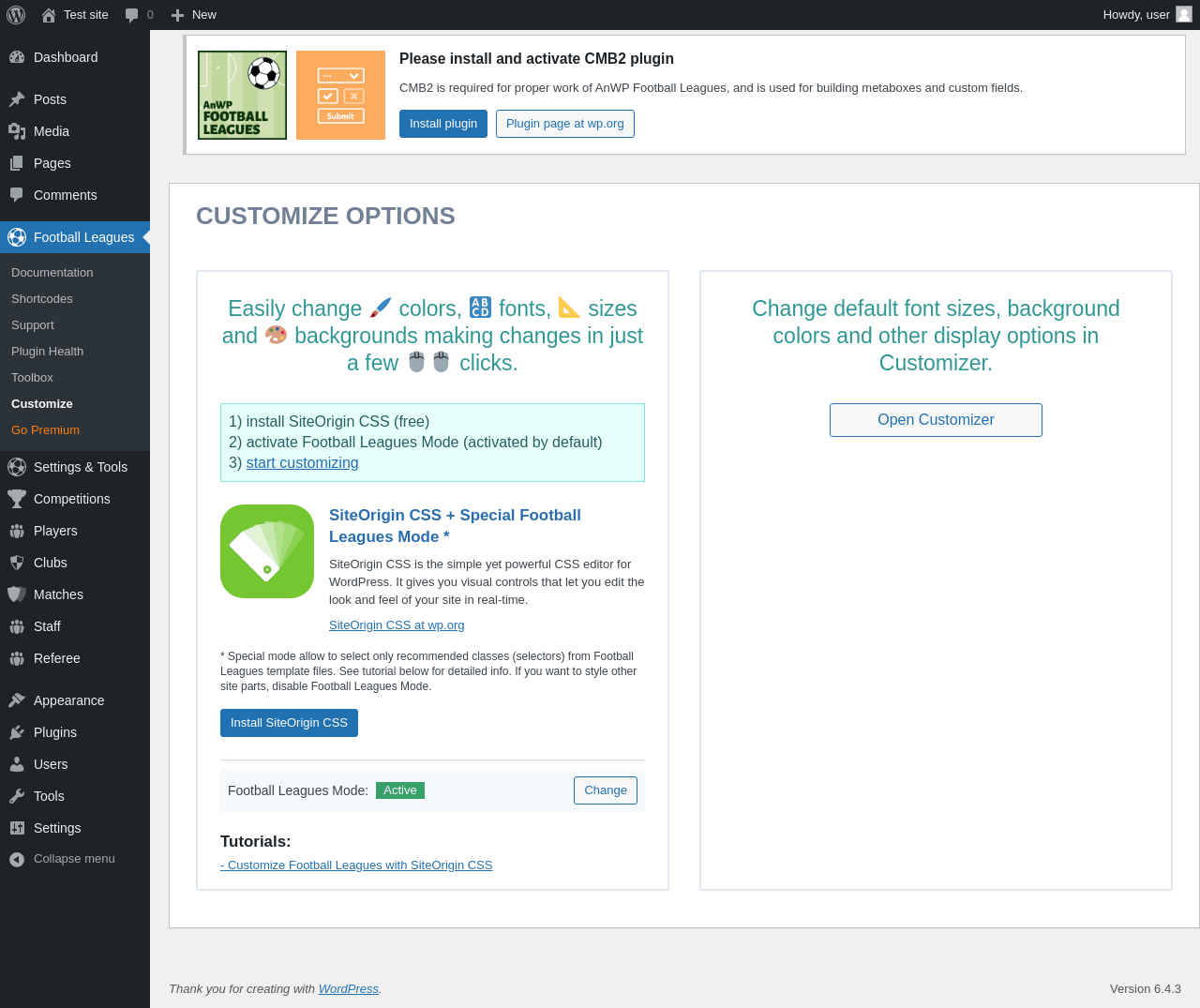Click the orange CMB2 plugin thumbnail
Image resolution: width=1200 pixels, height=1008 pixels.
[x=340, y=96]
